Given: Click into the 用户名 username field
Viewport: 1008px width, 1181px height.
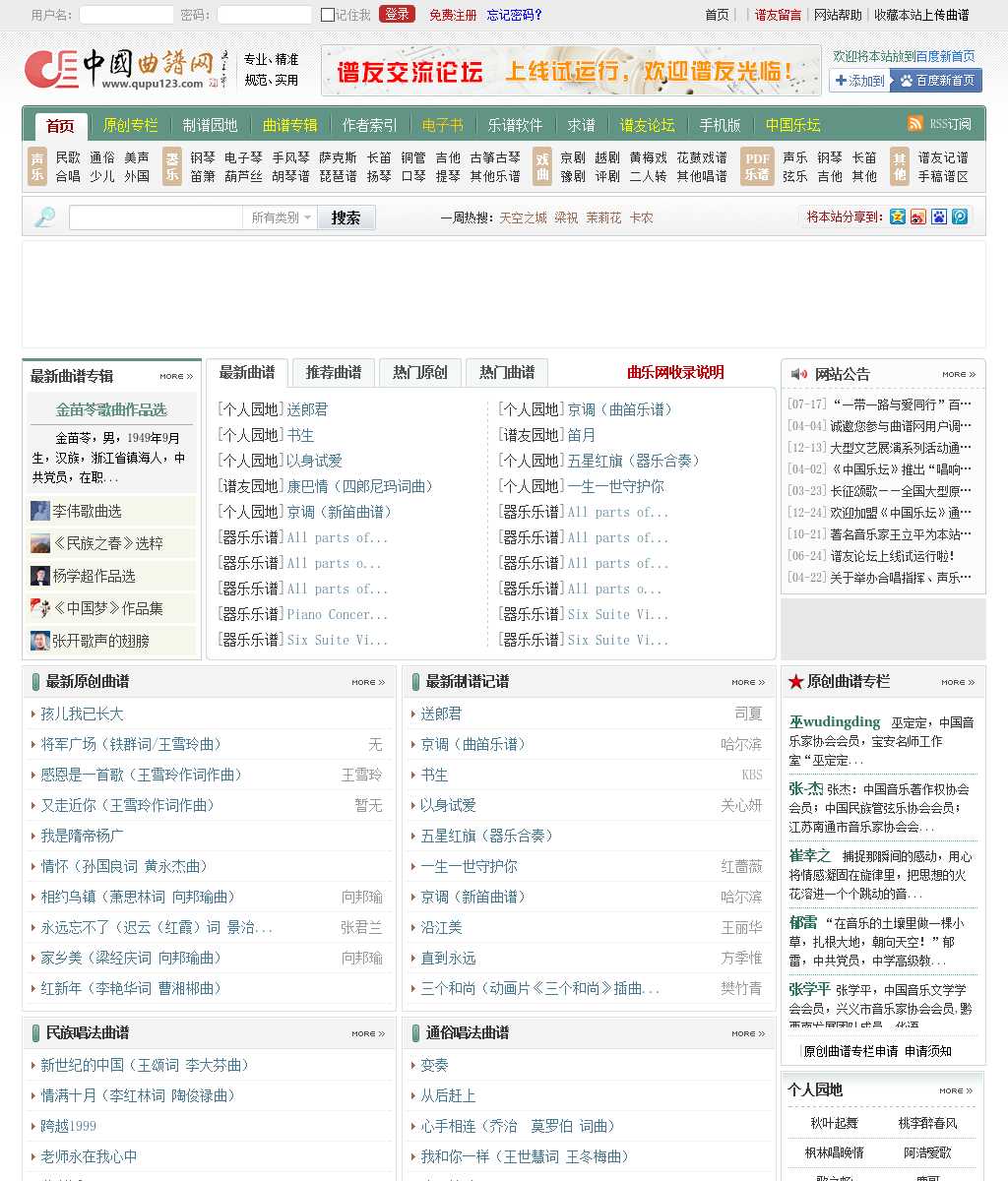Looking at the screenshot, I should pos(126,15).
